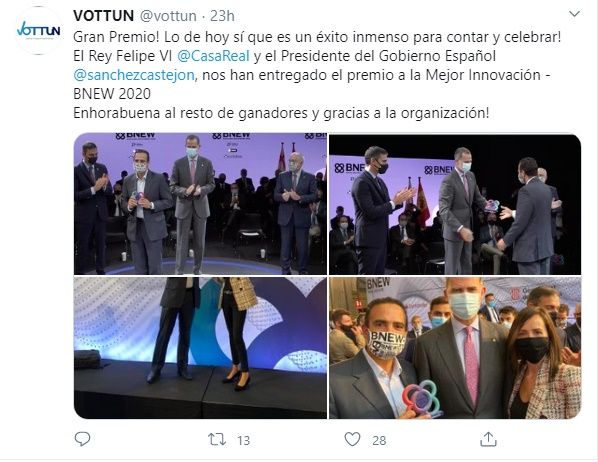This screenshot has height=462, width=598.
Task: Click the VOTTUN display name
Action: pyautogui.click(x=103, y=16)
